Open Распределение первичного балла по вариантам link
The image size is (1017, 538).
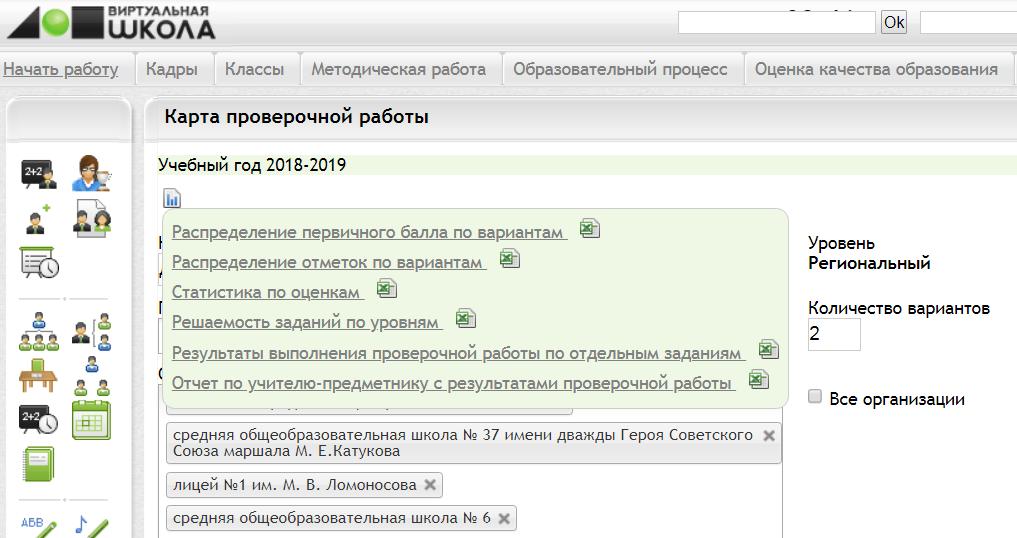tap(368, 232)
